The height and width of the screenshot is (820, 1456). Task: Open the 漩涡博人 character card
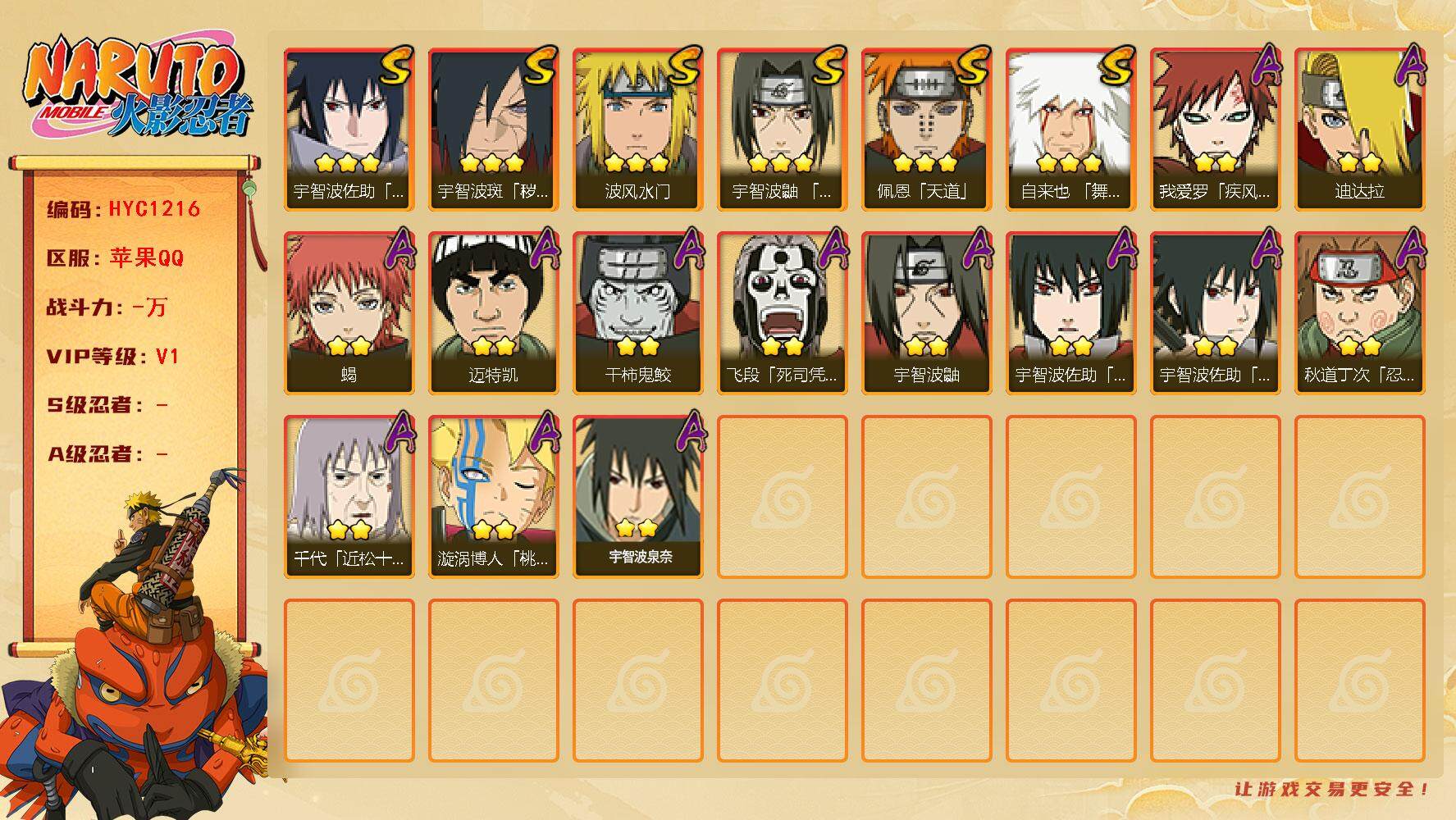point(493,497)
